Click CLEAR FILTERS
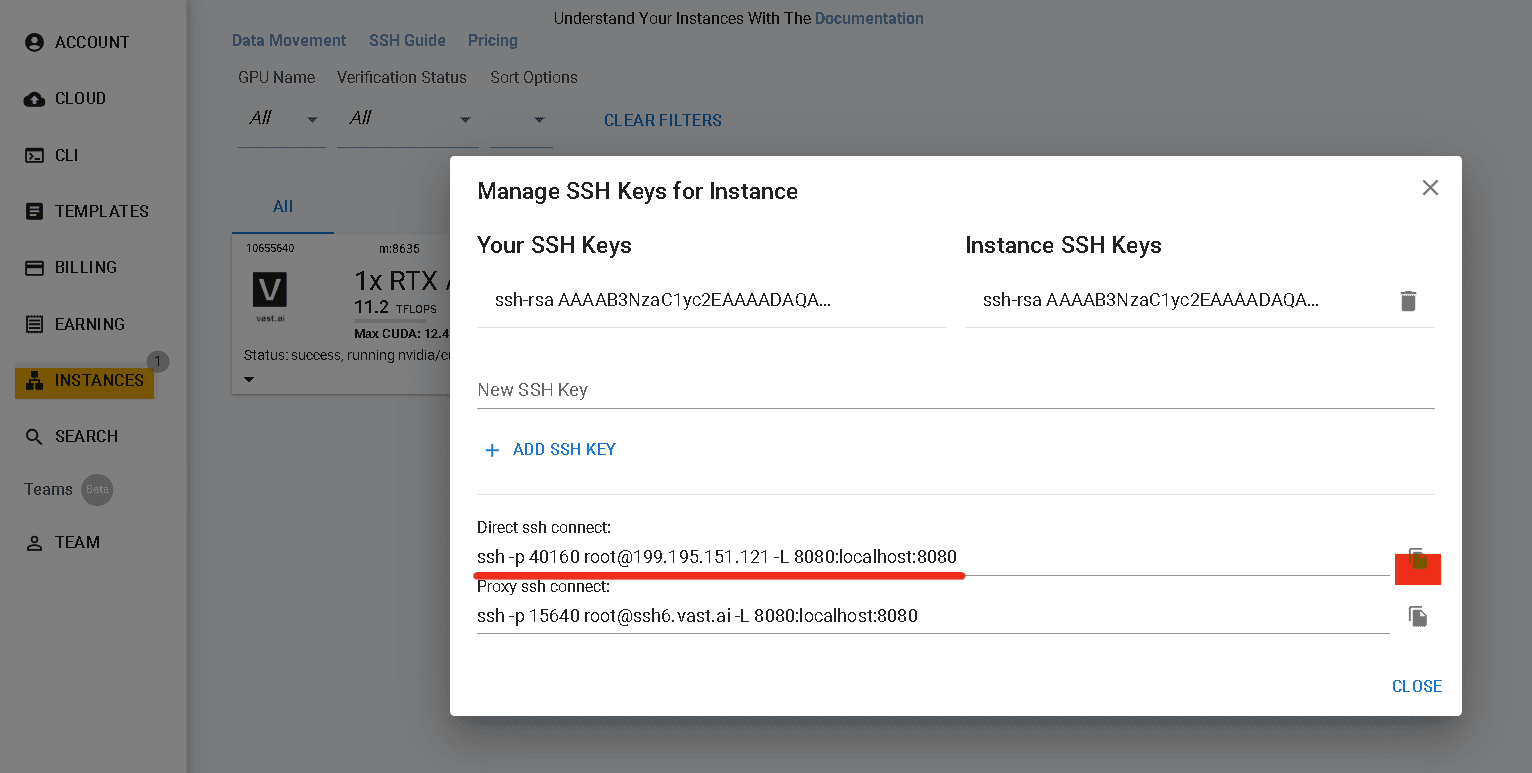This screenshot has width=1532, height=773. click(663, 120)
